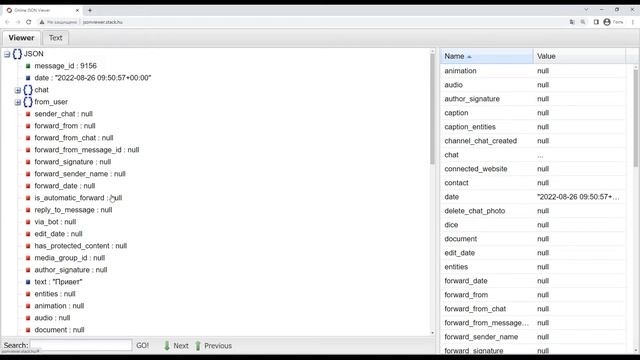Select forward_signature : null tree row

click(73, 162)
